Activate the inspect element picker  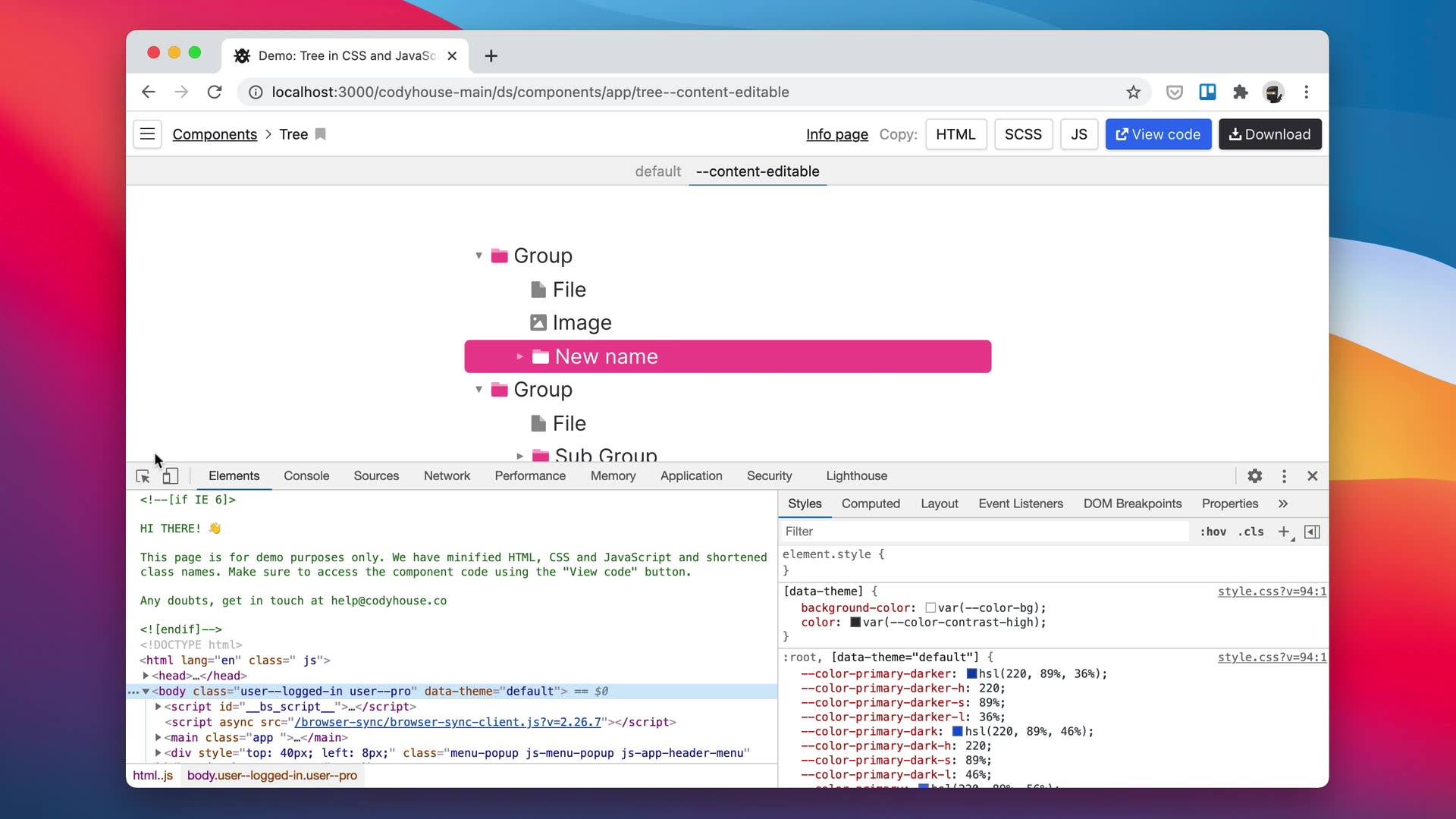pyautogui.click(x=143, y=476)
